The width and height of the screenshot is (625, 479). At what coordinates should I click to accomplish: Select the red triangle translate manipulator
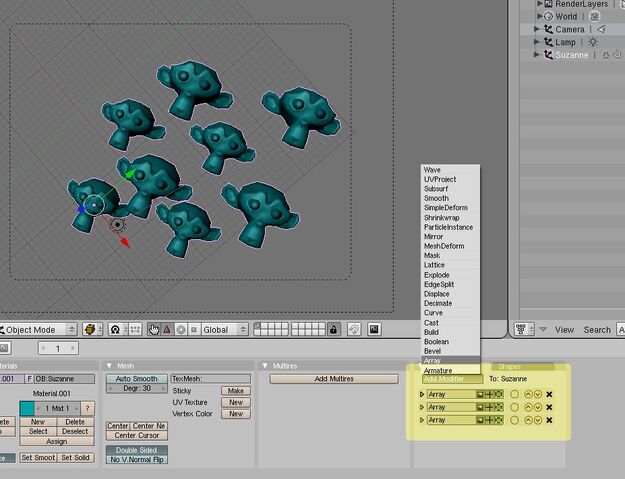[x=167, y=330]
